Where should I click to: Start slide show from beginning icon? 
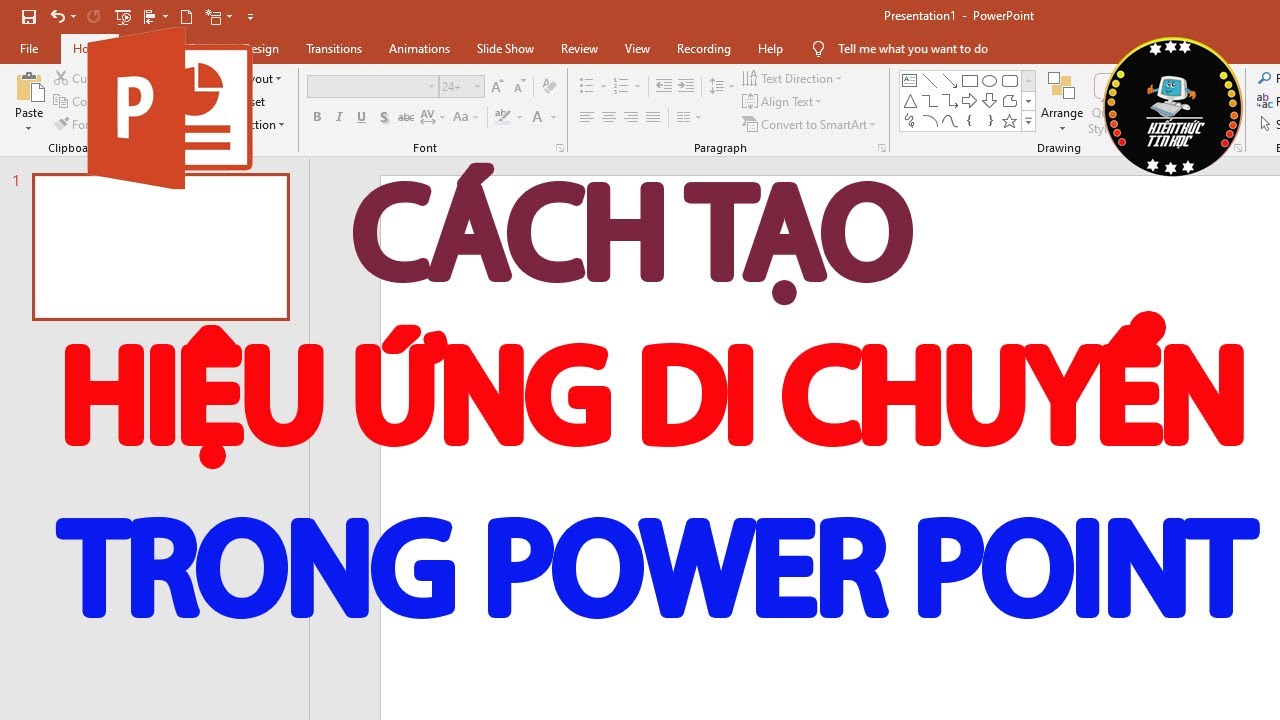pos(124,17)
